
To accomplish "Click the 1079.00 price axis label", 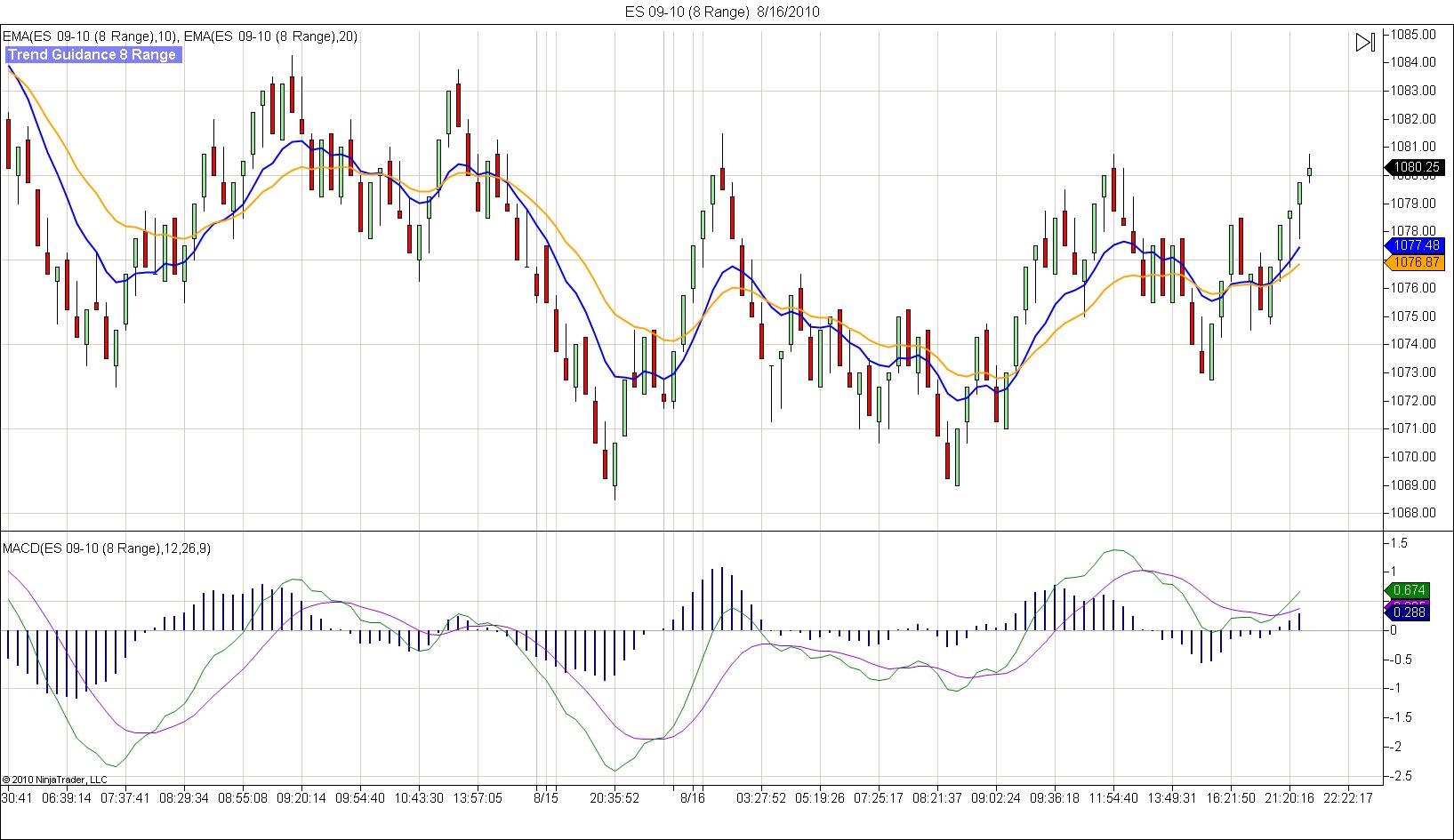I will point(1414,204).
